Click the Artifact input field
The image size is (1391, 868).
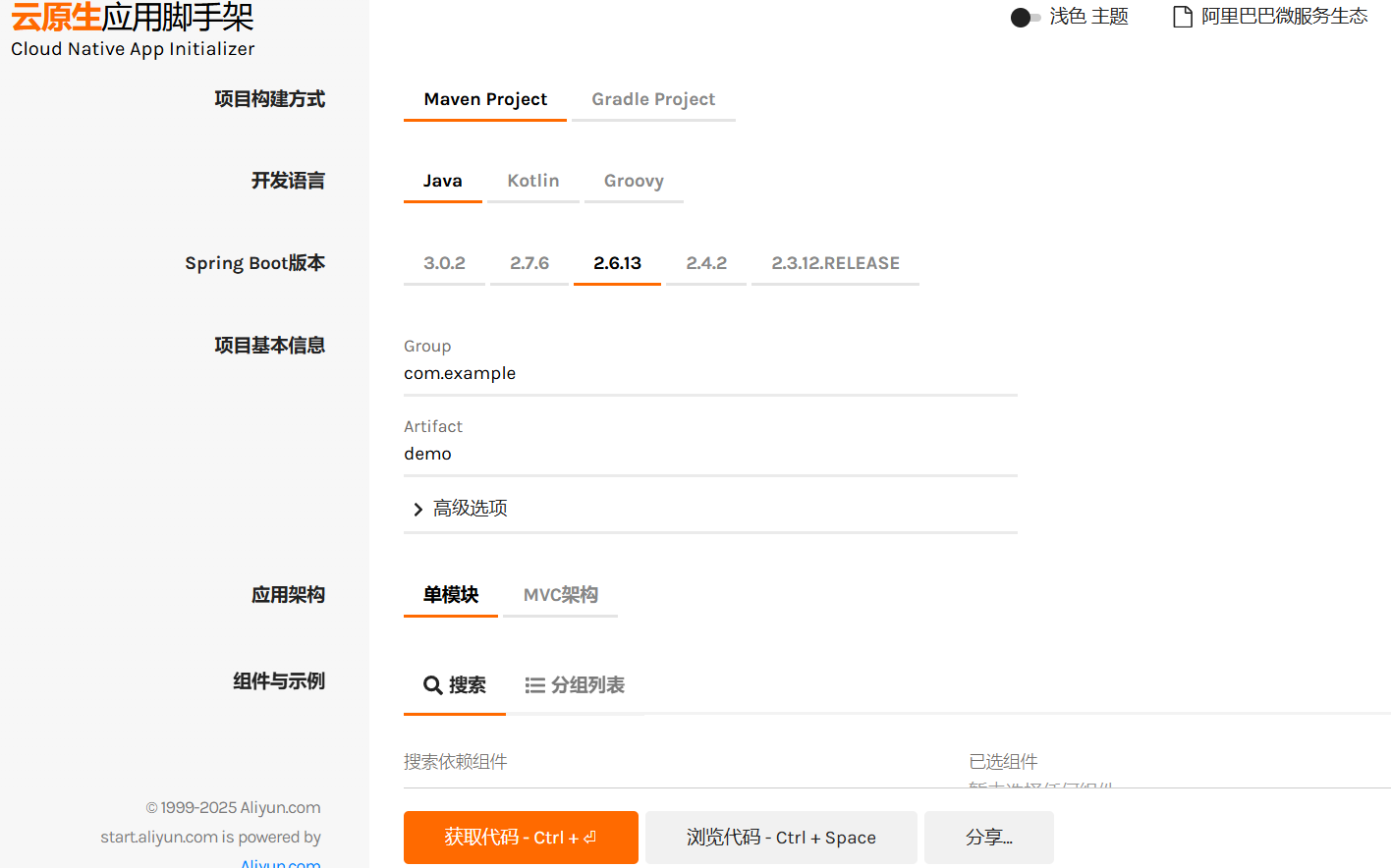pyautogui.click(x=710, y=455)
